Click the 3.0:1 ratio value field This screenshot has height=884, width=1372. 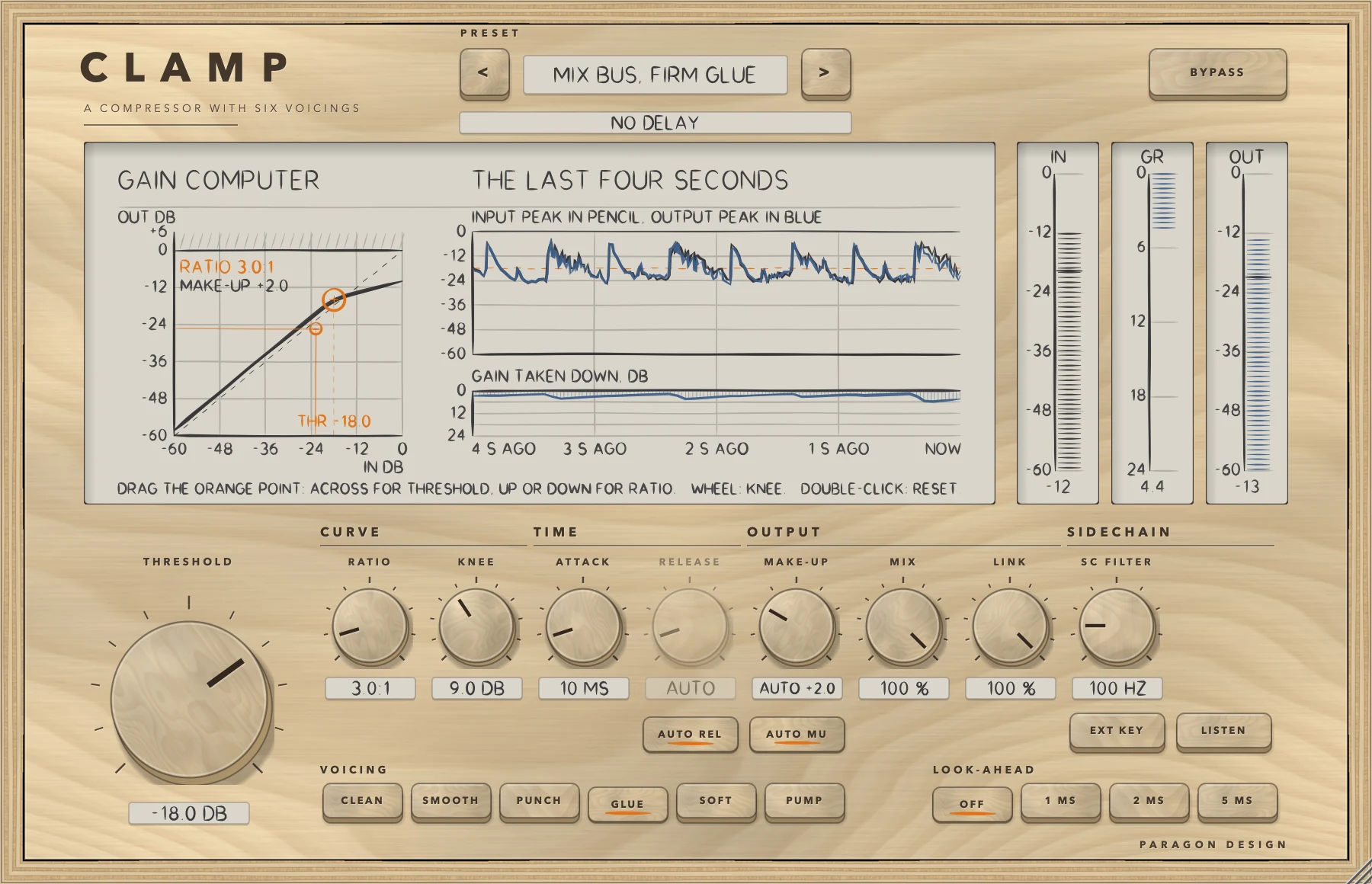(x=370, y=688)
